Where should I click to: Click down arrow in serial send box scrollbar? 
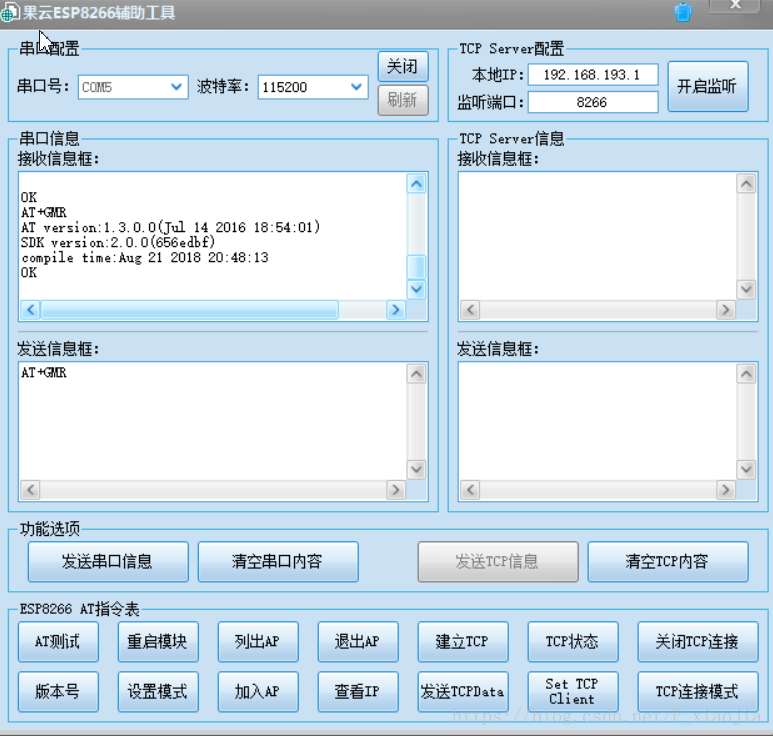(x=417, y=469)
